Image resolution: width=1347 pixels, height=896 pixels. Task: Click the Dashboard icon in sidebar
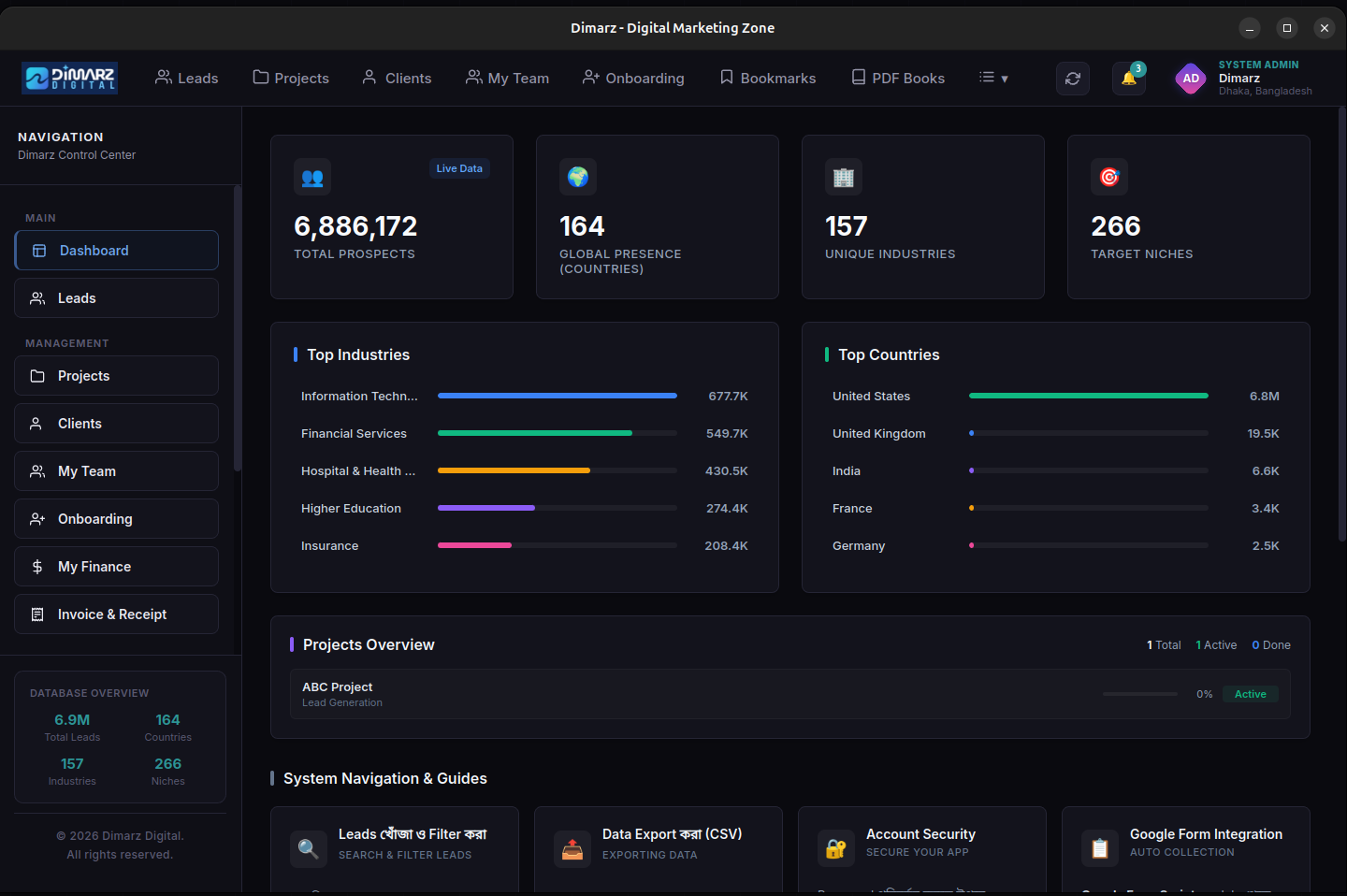(x=39, y=251)
